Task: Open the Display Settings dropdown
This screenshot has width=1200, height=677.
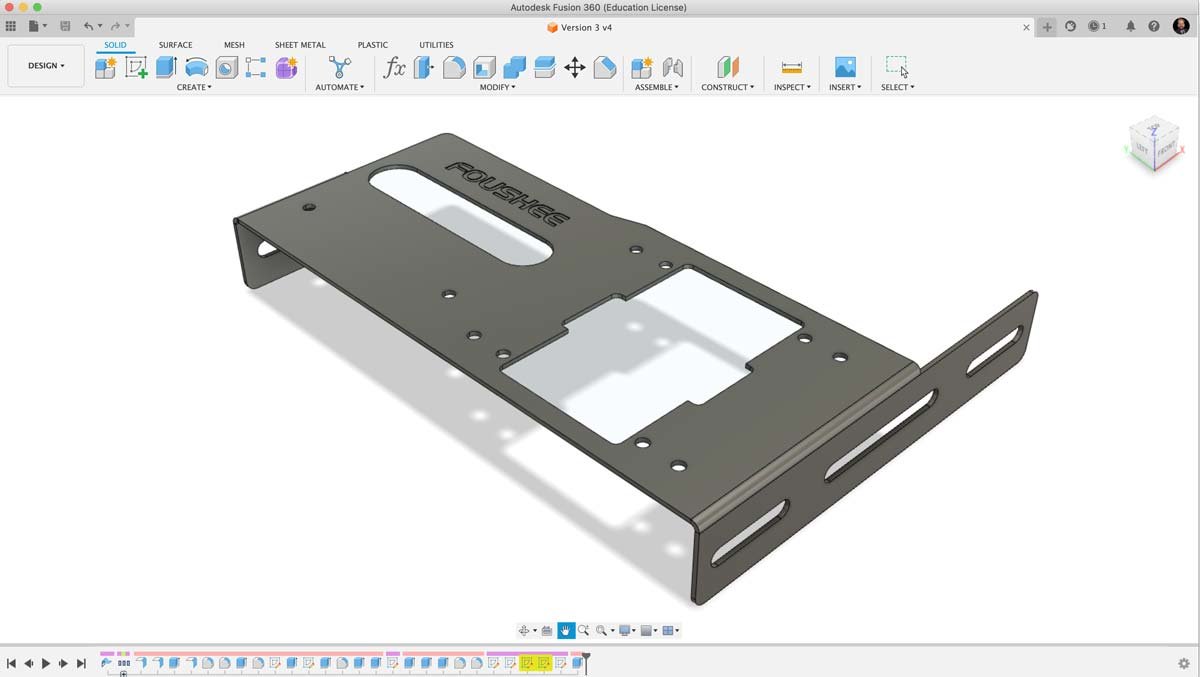Action: [629, 631]
